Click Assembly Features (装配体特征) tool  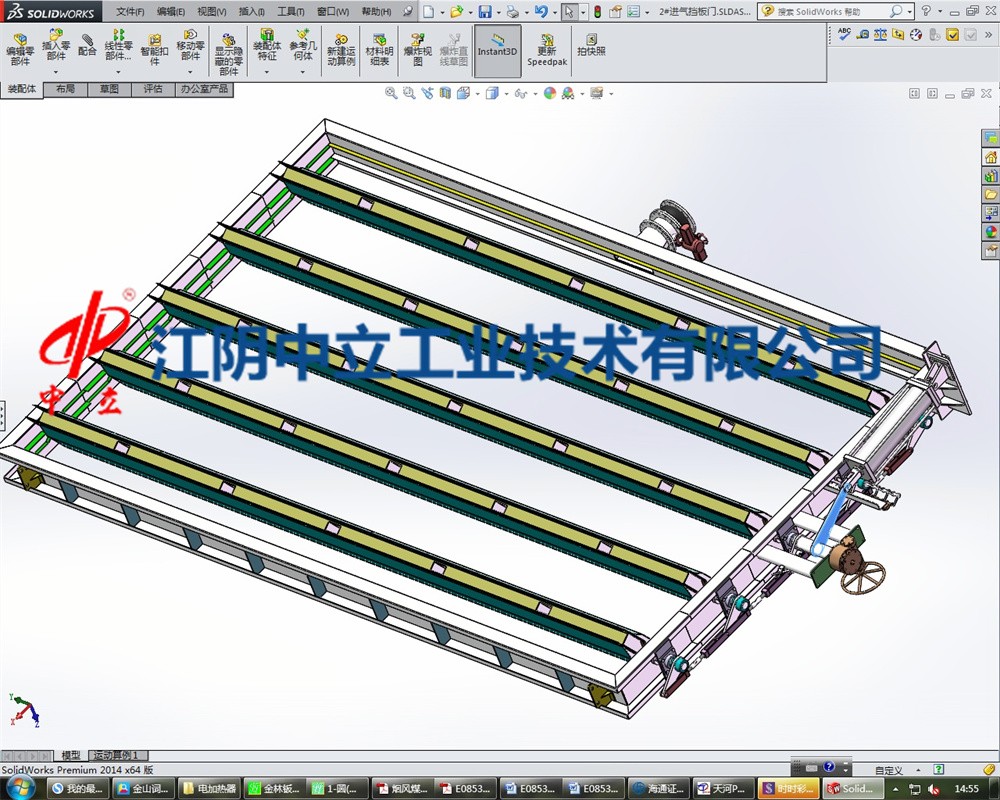267,45
